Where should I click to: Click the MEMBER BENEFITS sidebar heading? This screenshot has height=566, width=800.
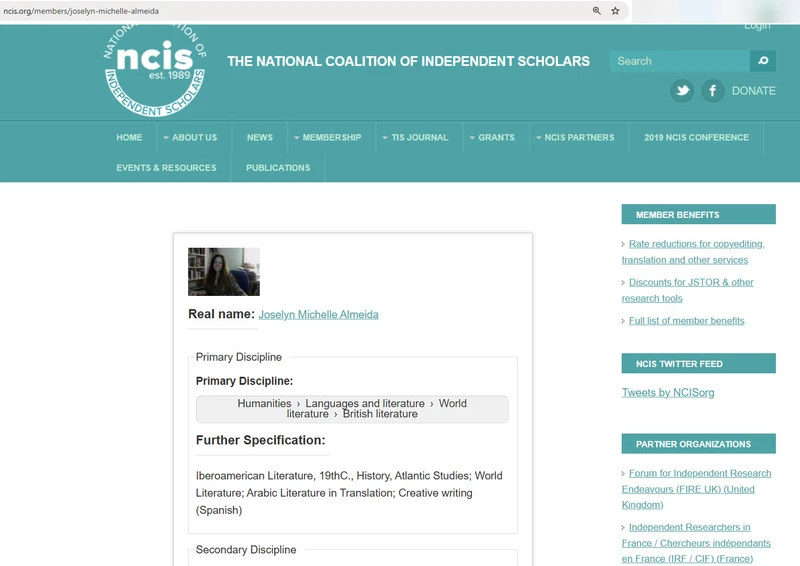[x=698, y=214]
